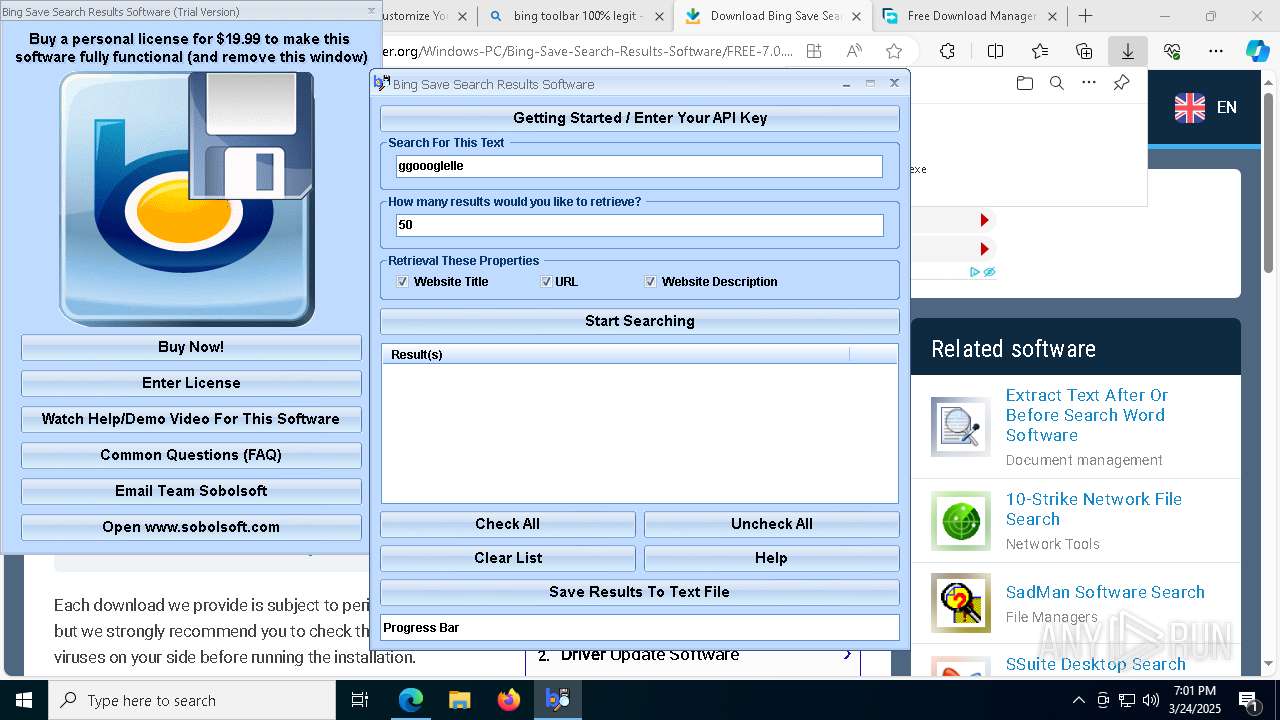Screen dimensions: 1280x720
Task: Click first red arrow ad item
Action: pyautogui.click(x=984, y=220)
